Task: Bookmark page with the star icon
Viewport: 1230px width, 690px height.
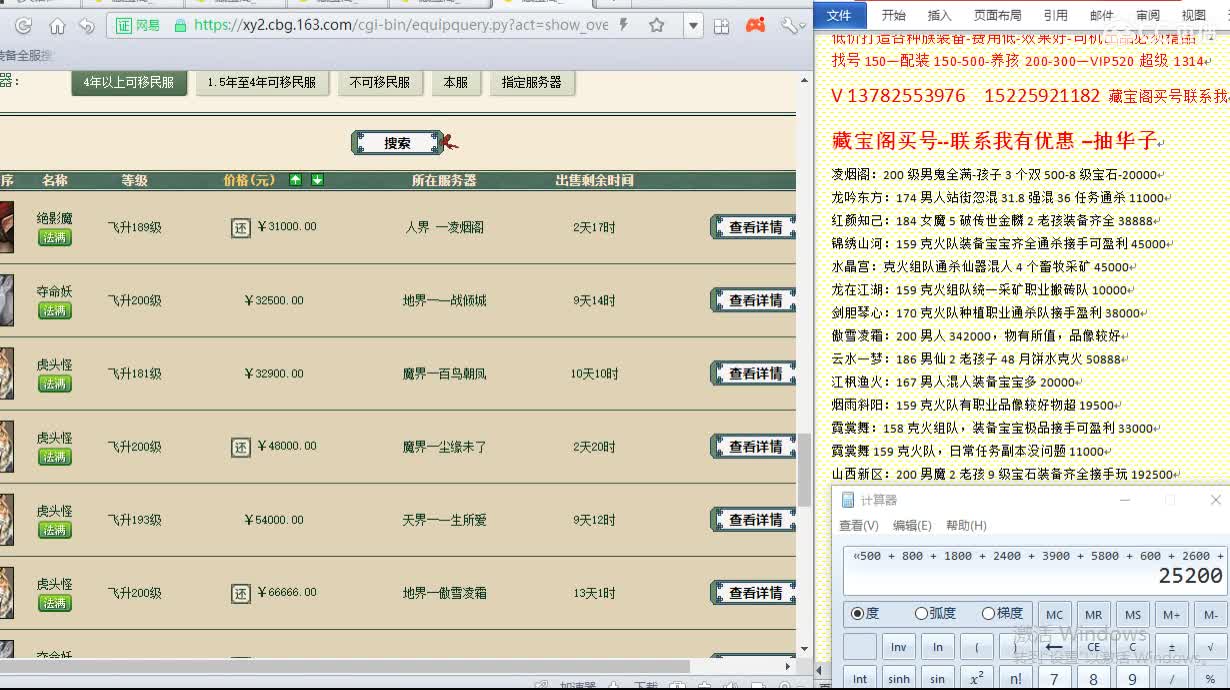Action: pyautogui.click(x=657, y=25)
